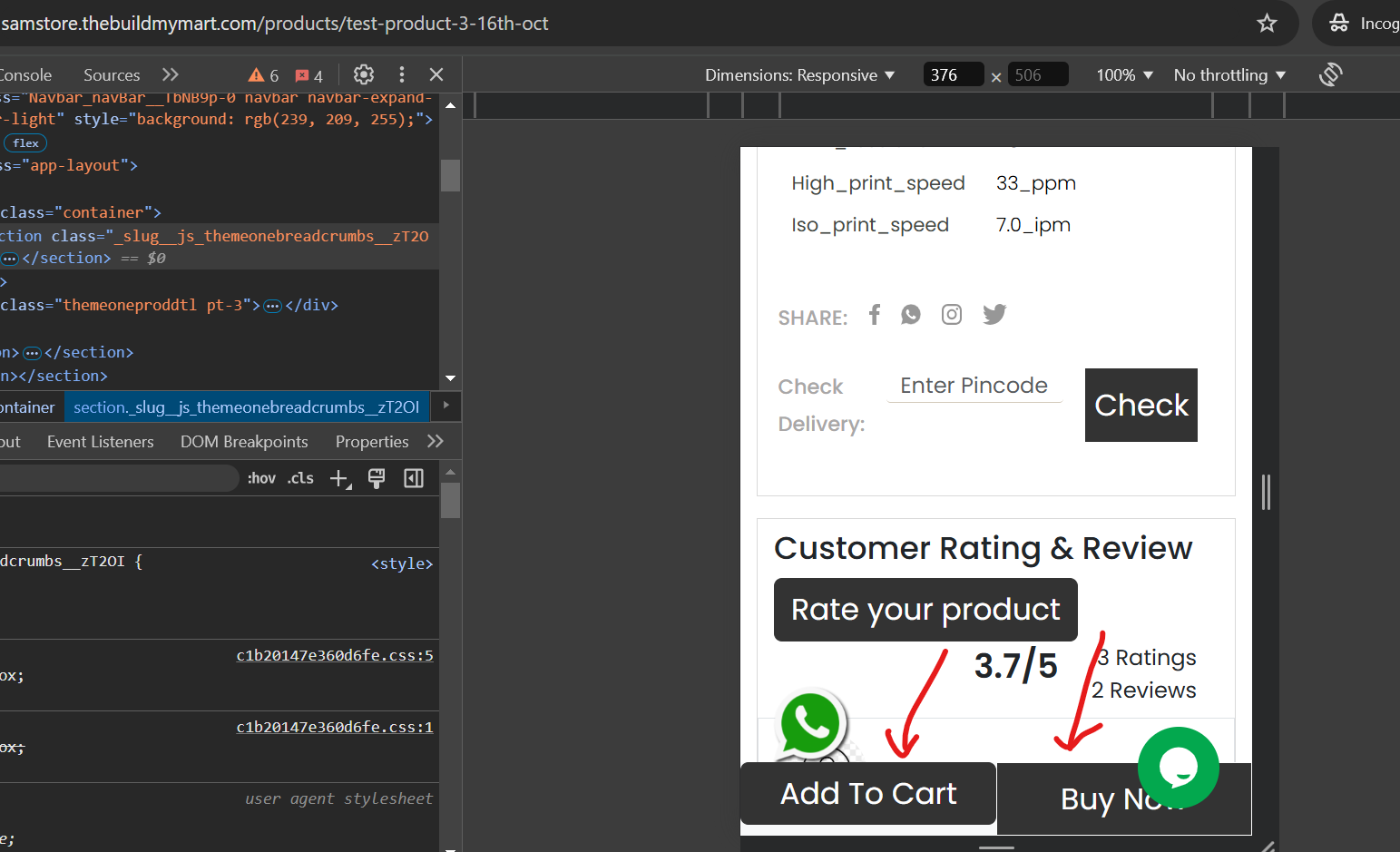Open the 100% zoom dropdown
1400x852 pixels.
(x=1124, y=75)
